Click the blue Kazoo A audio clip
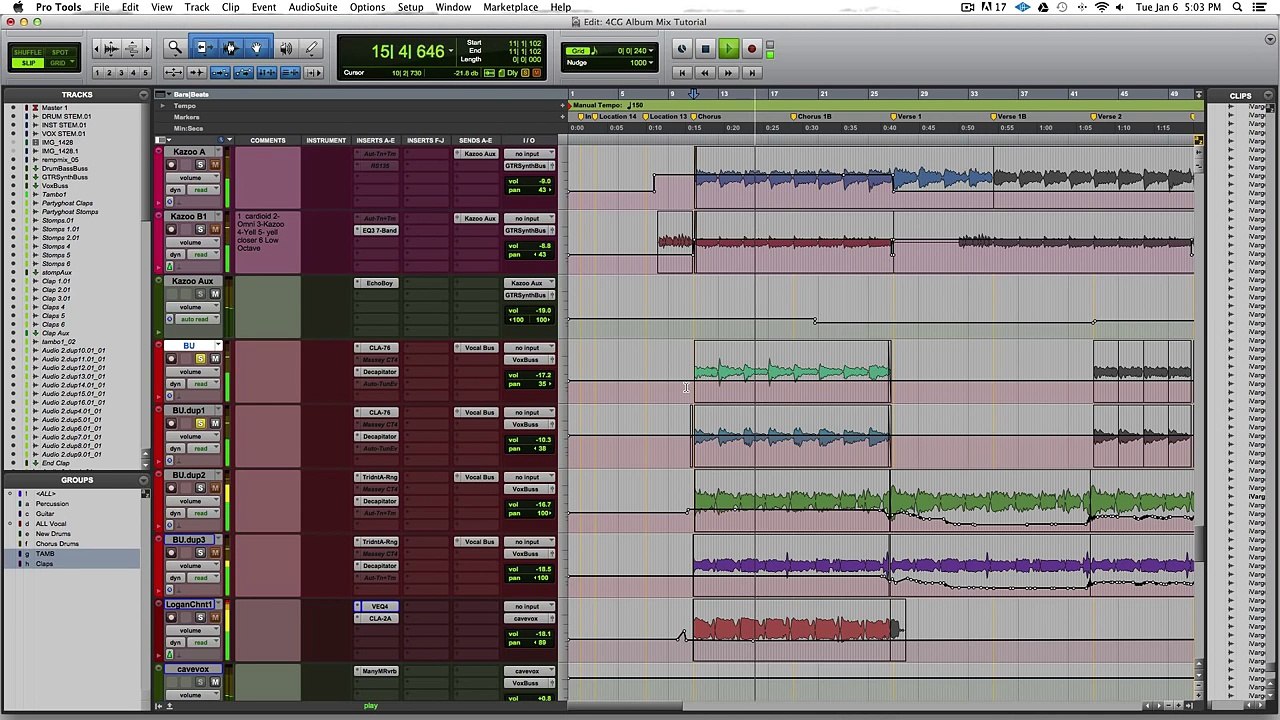The image size is (1280, 720). [844, 180]
